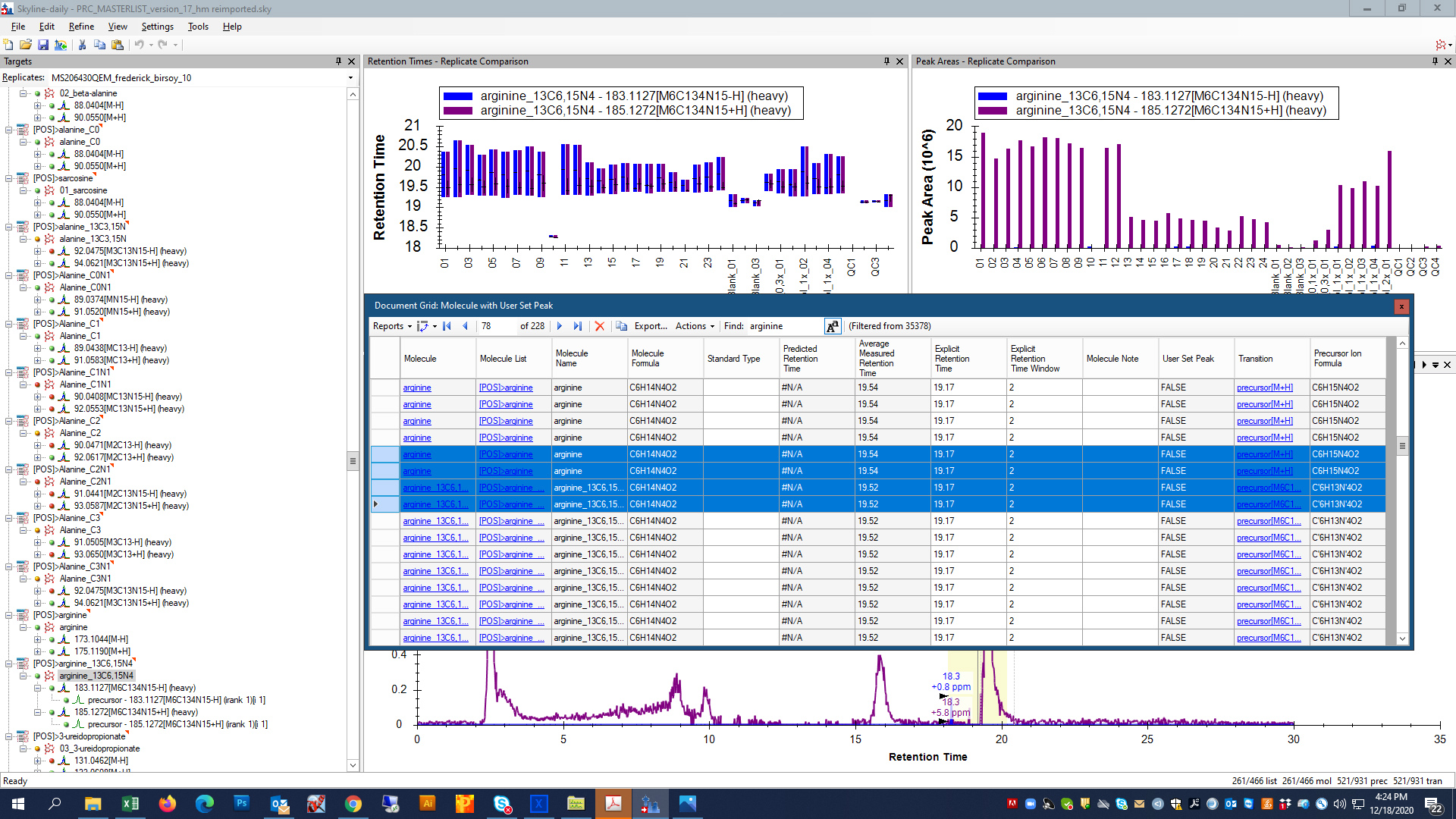Click first arginine link in Molecule column
The height and width of the screenshot is (819, 1456).
click(x=417, y=388)
